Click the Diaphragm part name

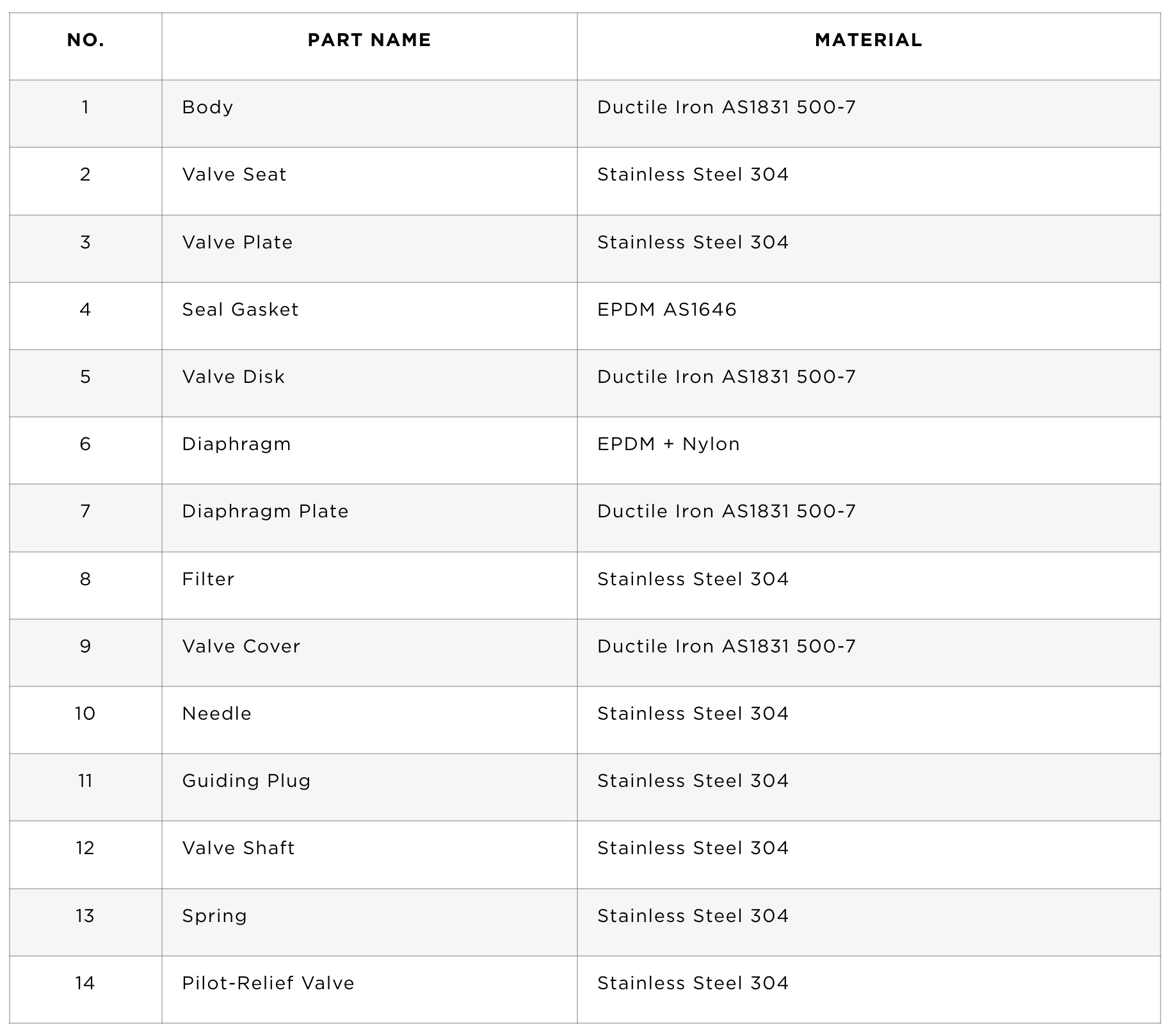[x=236, y=444]
